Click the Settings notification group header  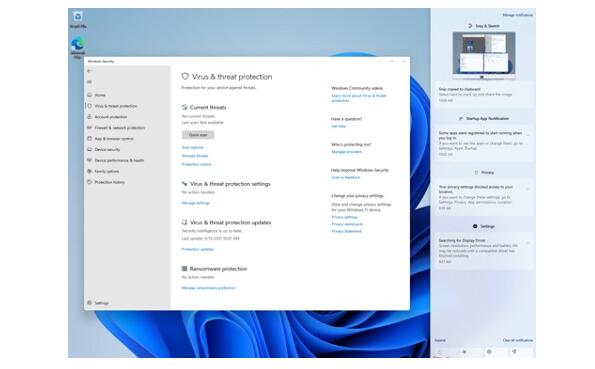[x=484, y=226]
